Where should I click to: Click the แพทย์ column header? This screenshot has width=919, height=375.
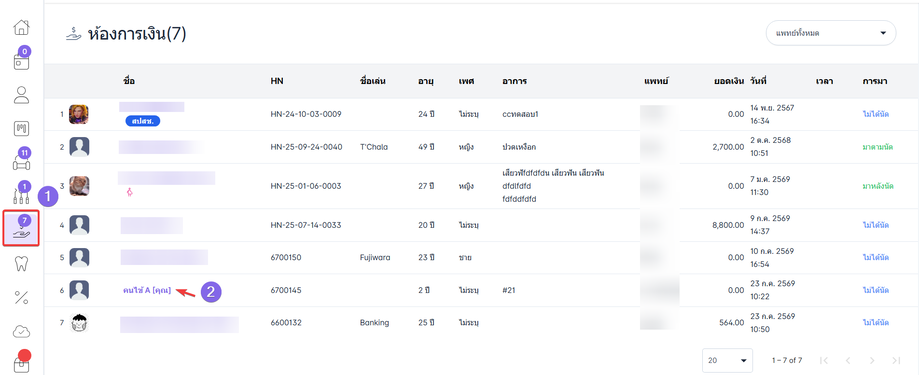click(656, 81)
